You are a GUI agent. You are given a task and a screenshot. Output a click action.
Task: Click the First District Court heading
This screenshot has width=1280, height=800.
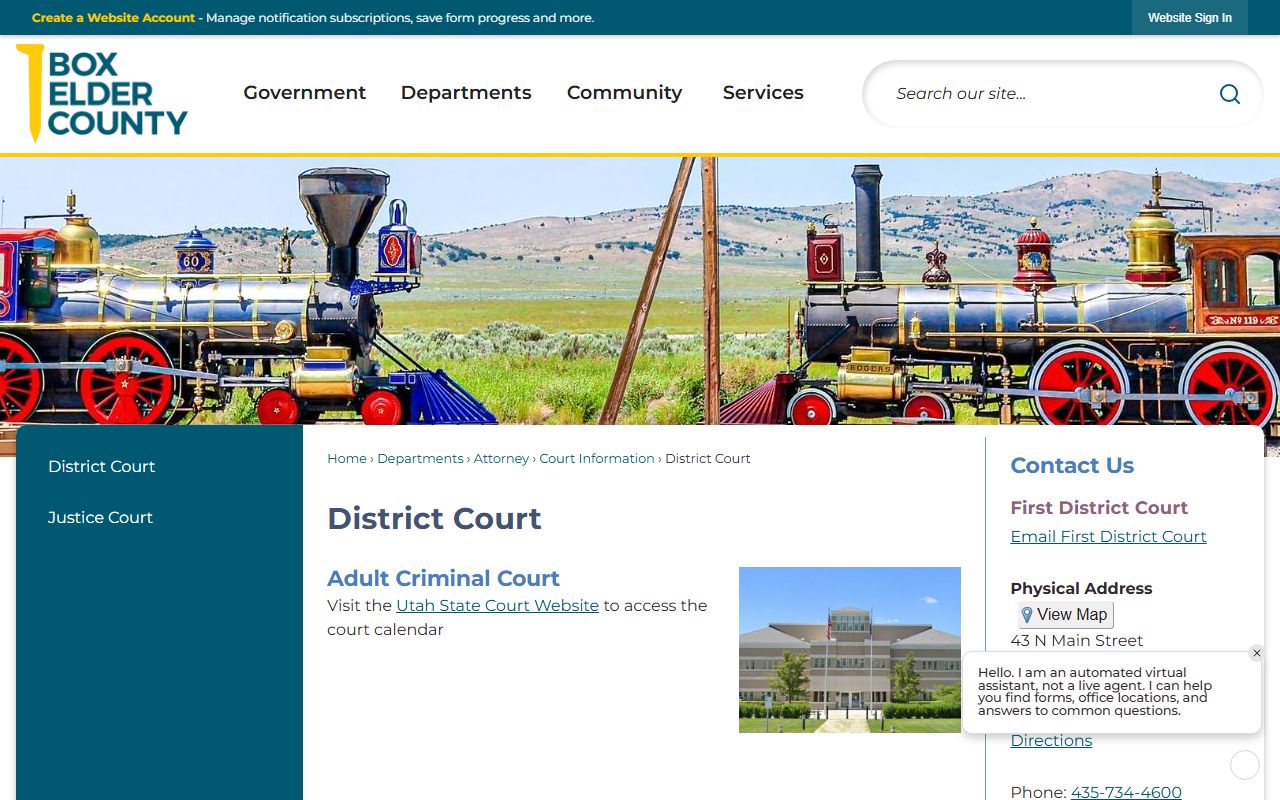(x=1099, y=508)
